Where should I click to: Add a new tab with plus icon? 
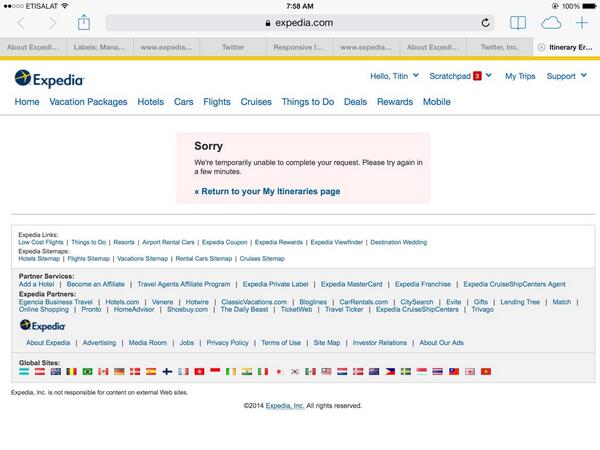[582, 23]
